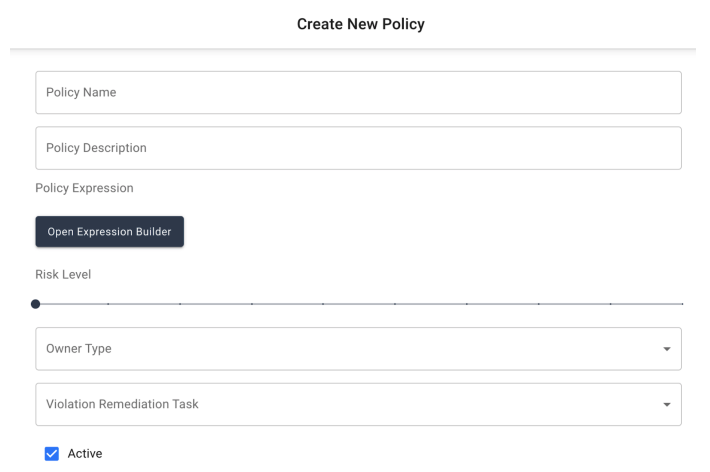Click the Owner Type dropdown arrow
710x472 pixels.
pyautogui.click(x=667, y=349)
